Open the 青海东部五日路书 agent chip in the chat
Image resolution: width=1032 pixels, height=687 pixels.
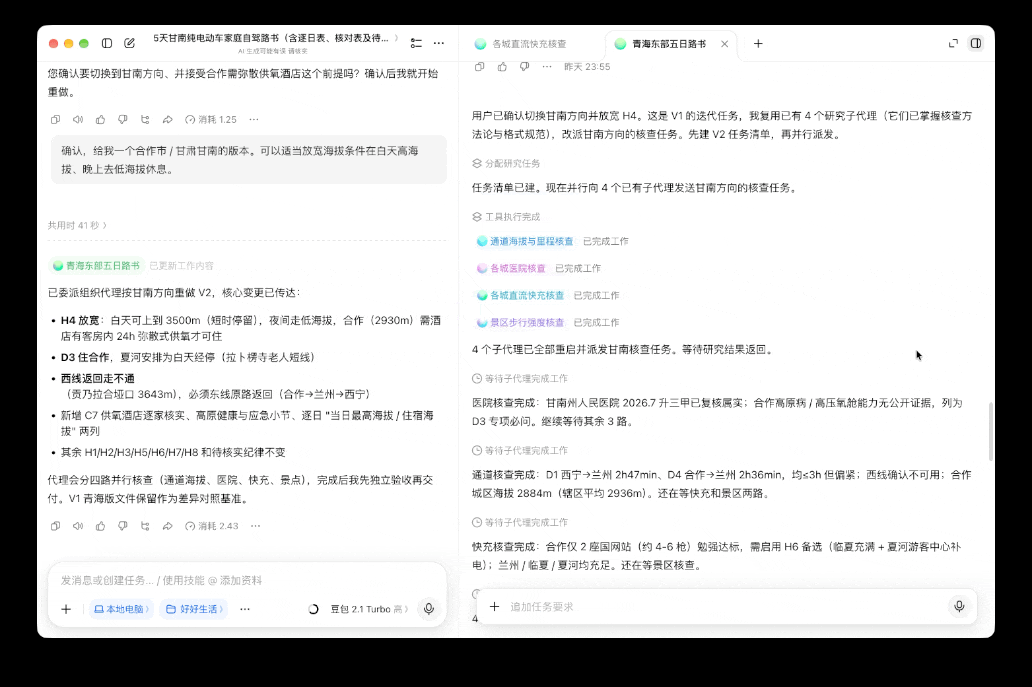tap(97, 266)
